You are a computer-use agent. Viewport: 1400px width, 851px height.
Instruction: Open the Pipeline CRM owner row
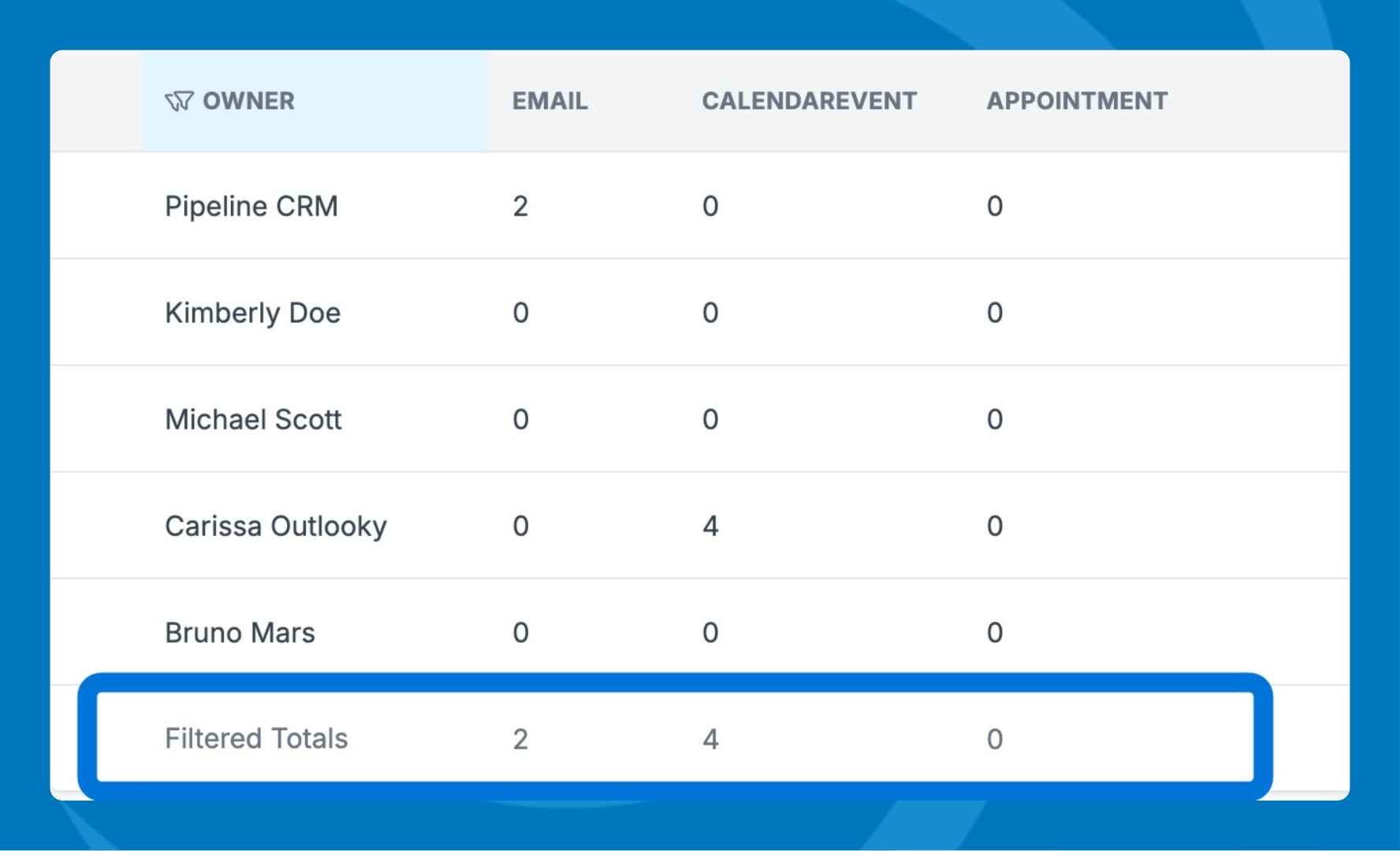pyautogui.click(x=251, y=206)
